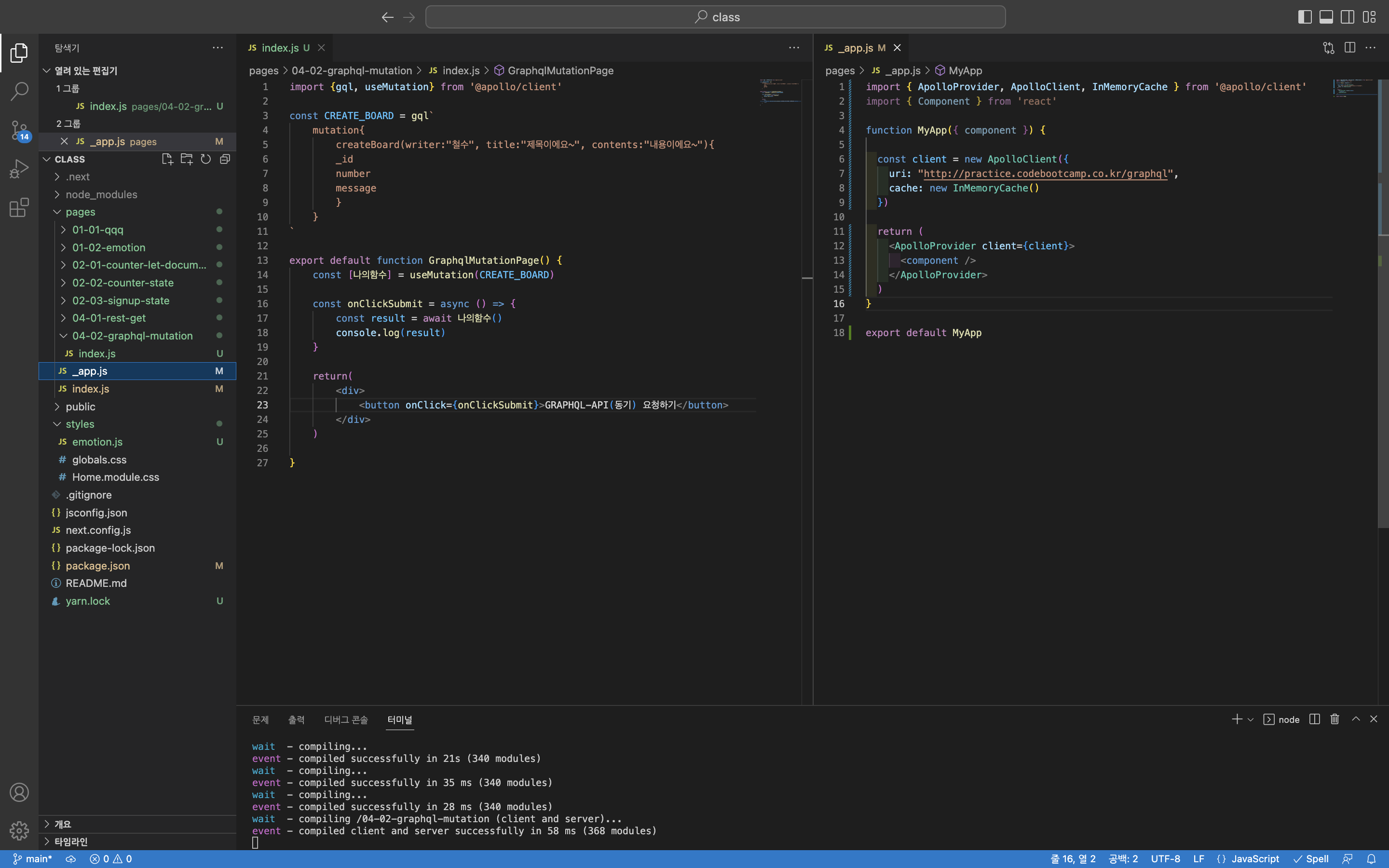The height and width of the screenshot is (868, 1389).
Task: Switch to the 문제 panel tab
Action: pos(260,719)
